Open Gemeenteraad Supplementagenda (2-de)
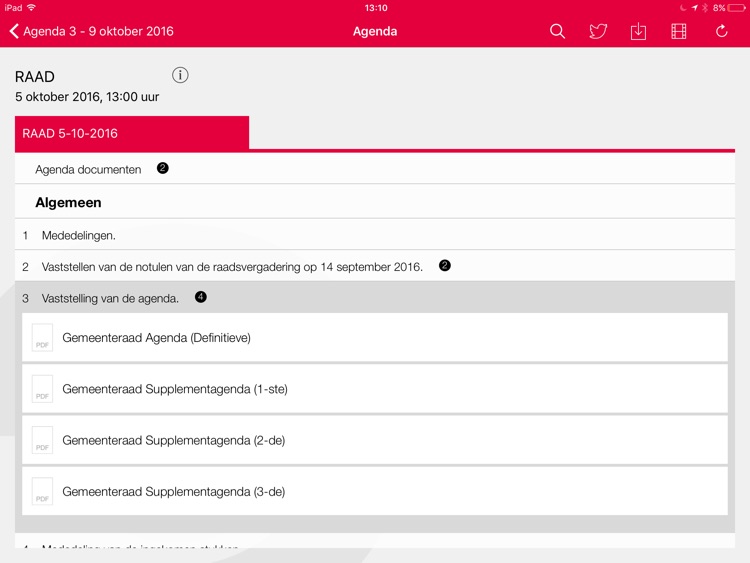 (375, 440)
